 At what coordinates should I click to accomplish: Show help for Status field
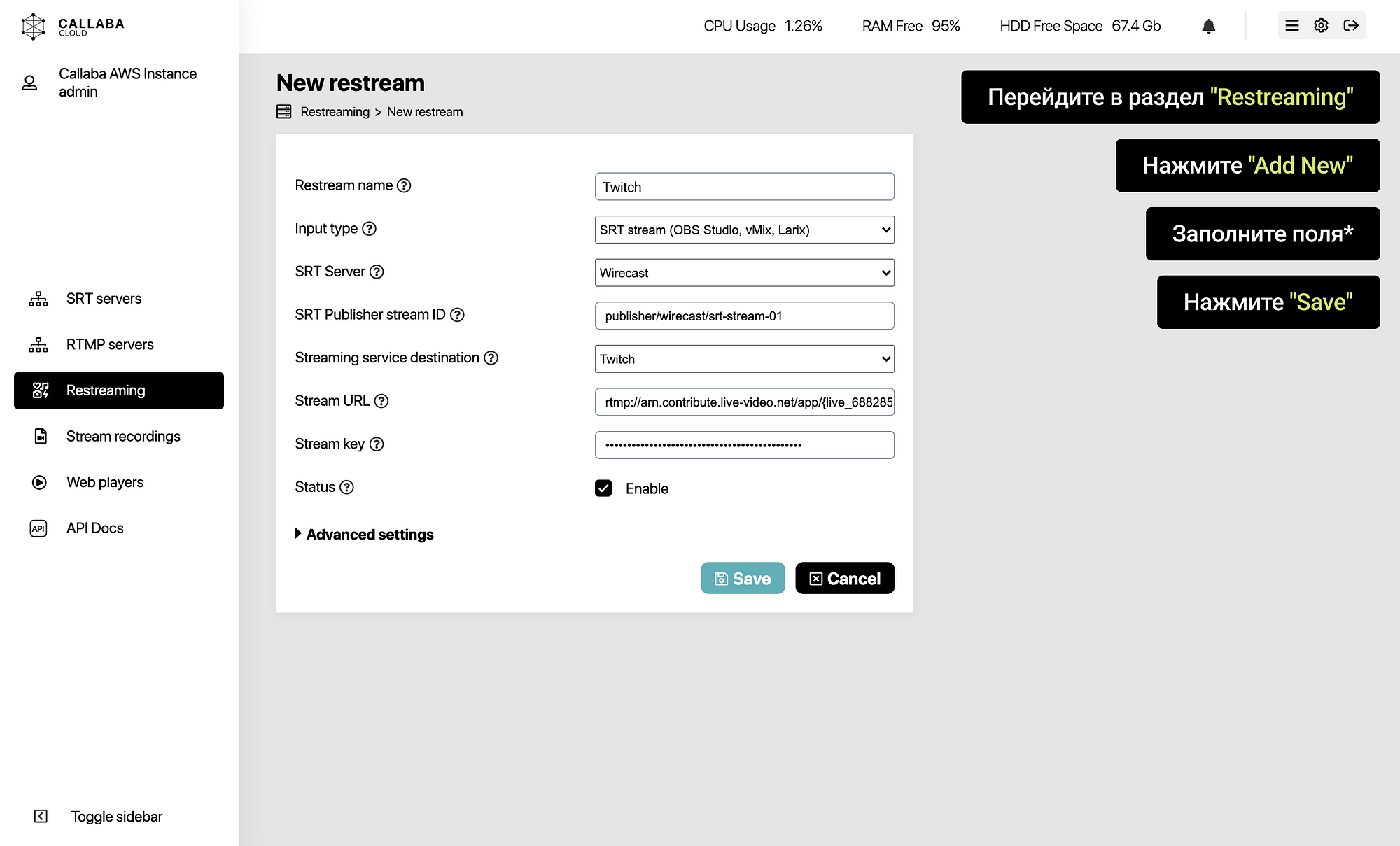(346, 487)
